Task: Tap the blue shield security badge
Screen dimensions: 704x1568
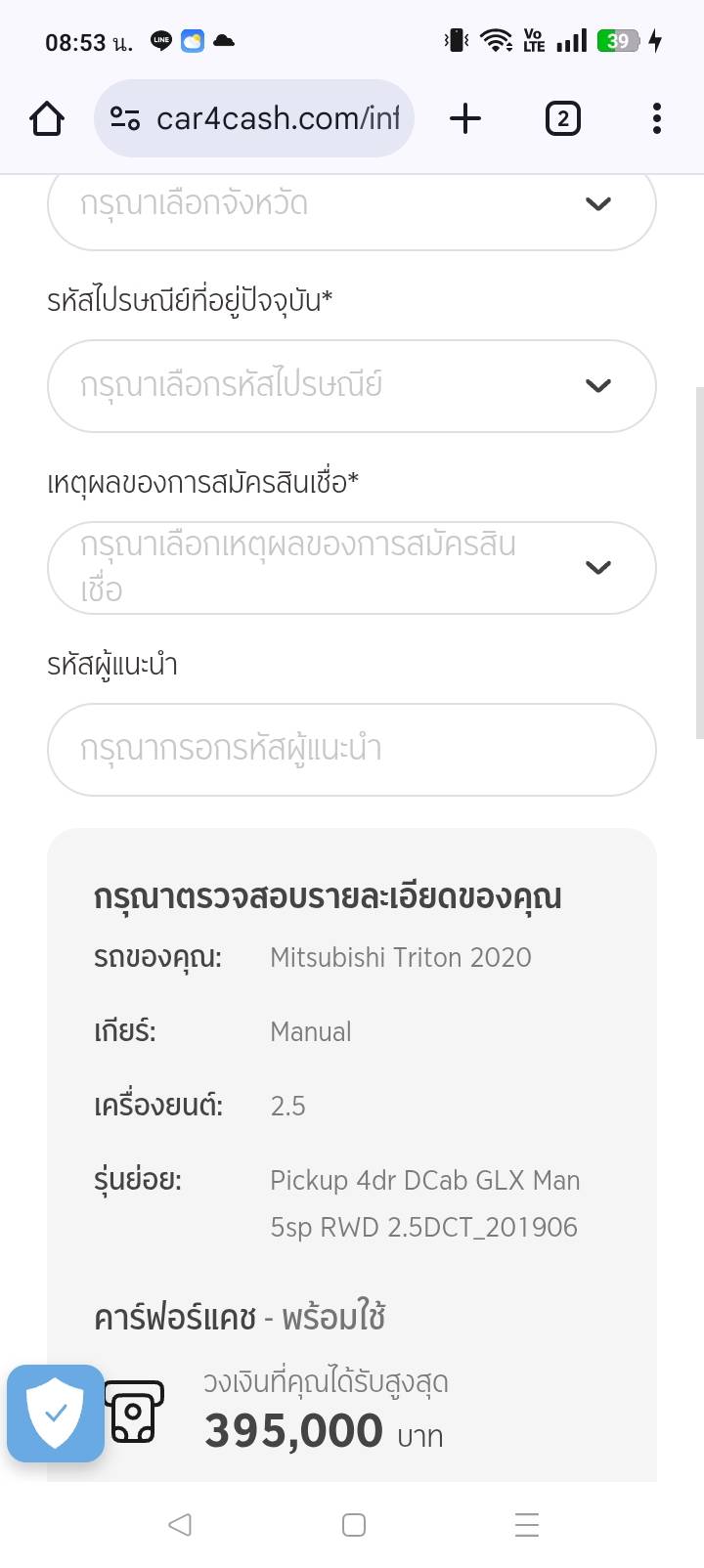Action: point(56,1413)
